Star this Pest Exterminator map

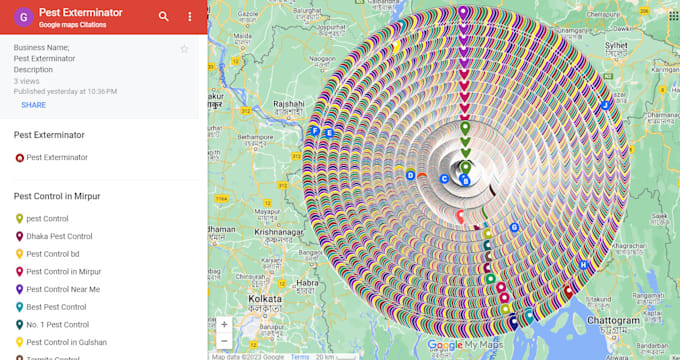(x=184, y=49)
